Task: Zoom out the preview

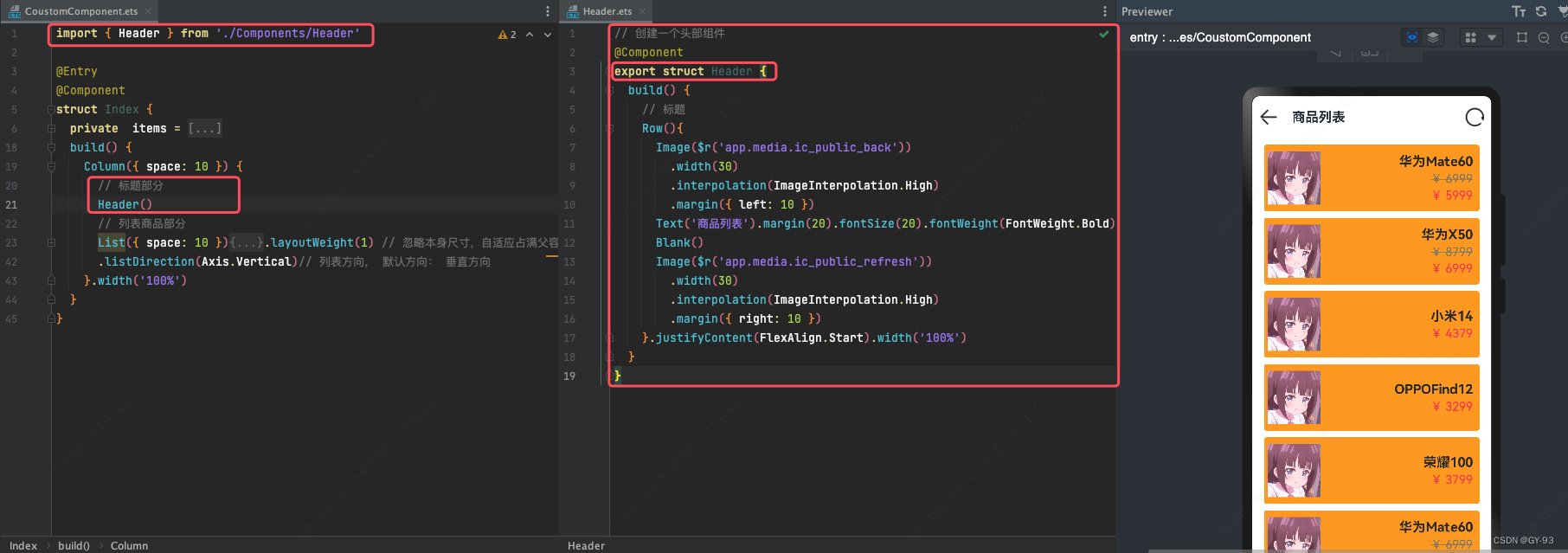Action: click(x=1544, y=37)
